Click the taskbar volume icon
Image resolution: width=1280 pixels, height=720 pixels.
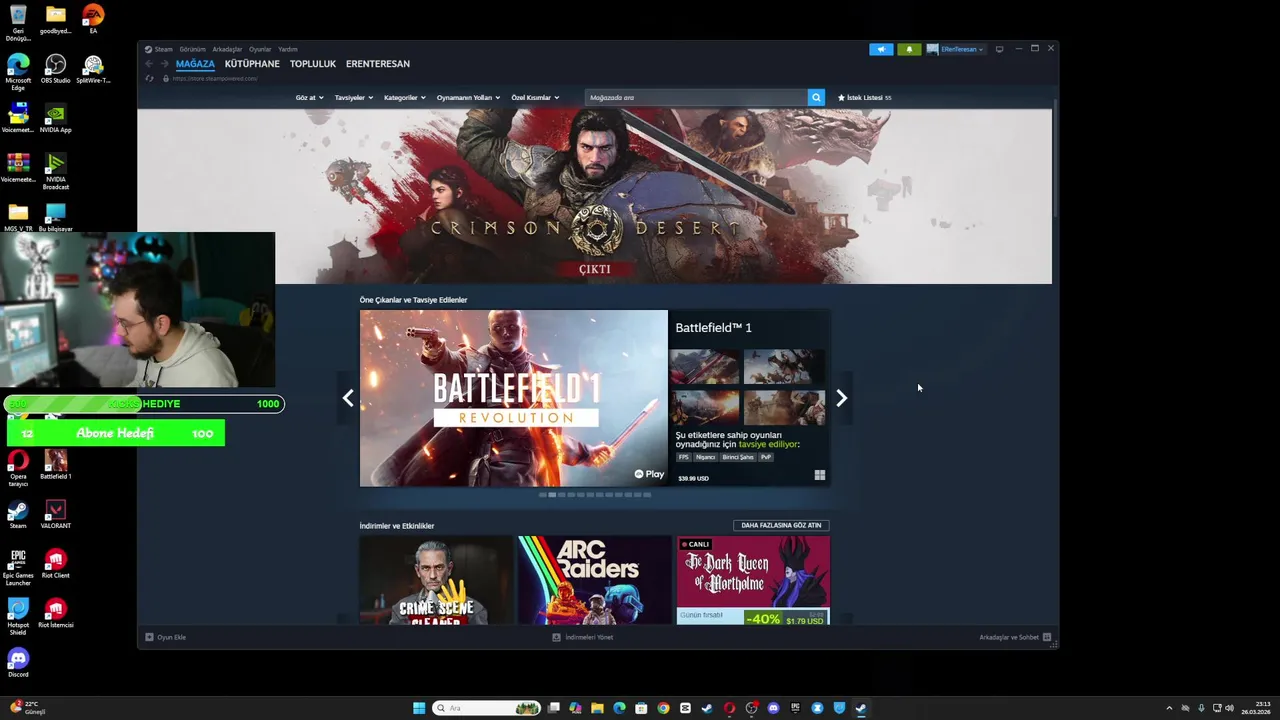tap(1229, 708)
